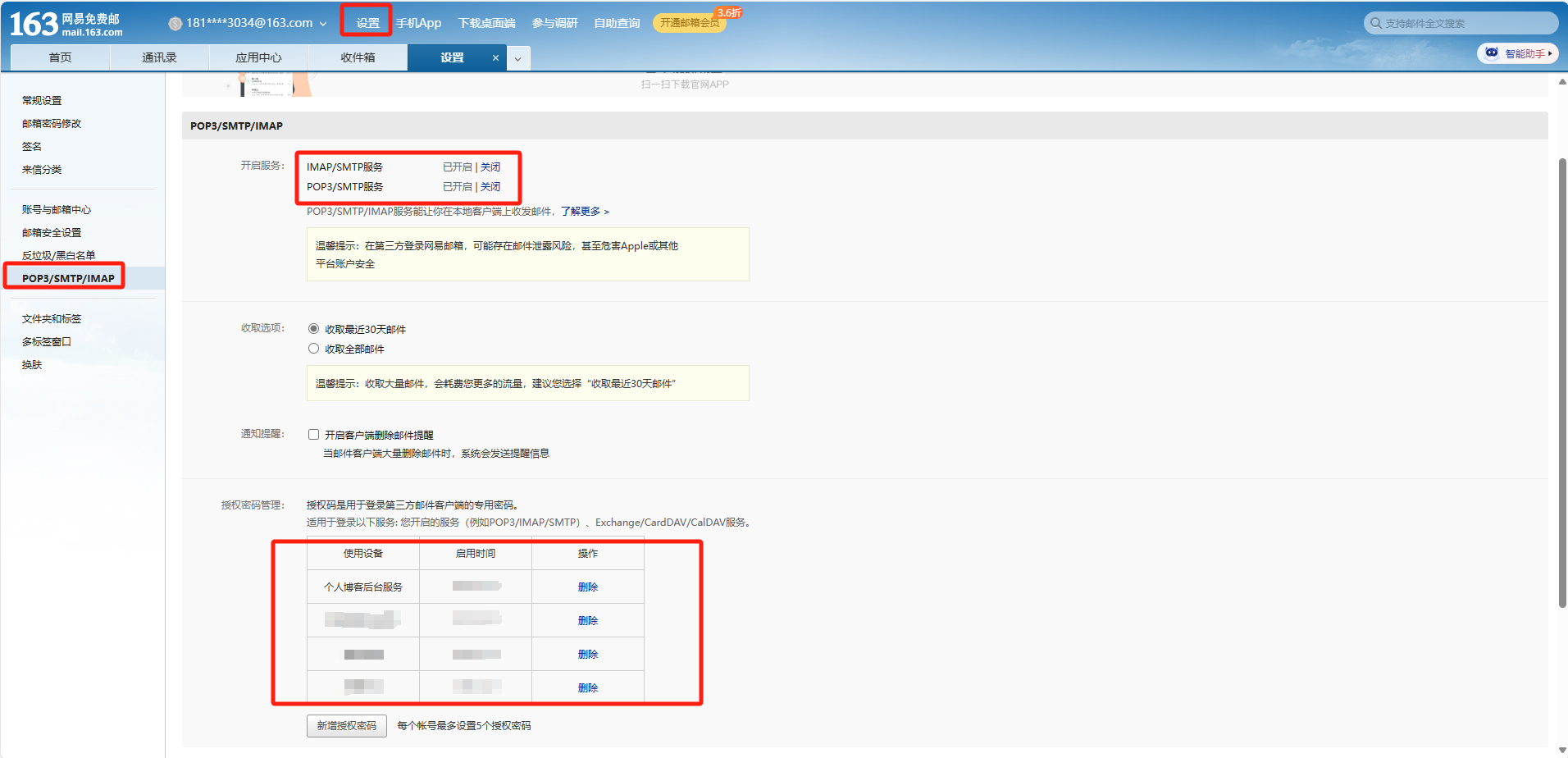Viewport: 1568px width, 758px height.
Task: Click the scrollbar up arrow
Action: [x=1561, y=82]
